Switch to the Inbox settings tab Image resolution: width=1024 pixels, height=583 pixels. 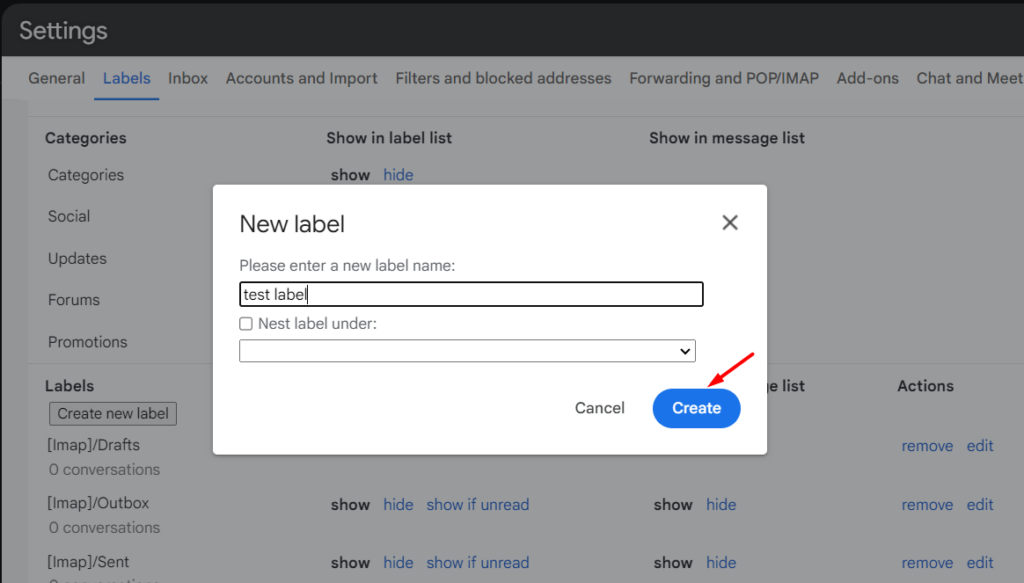pos(187,78)
